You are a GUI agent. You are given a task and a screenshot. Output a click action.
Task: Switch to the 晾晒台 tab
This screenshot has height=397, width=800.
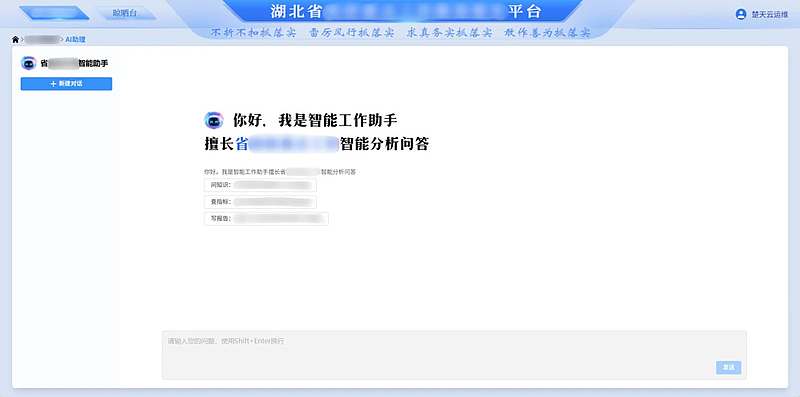pyautogui.click(x=125, y=13)
